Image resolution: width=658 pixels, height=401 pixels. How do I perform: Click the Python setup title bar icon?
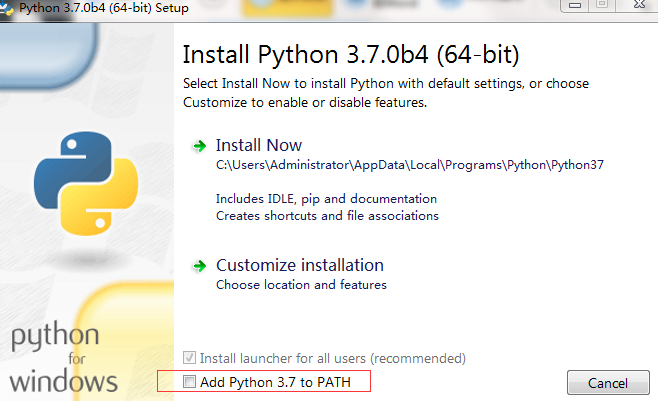pyautogui.click(x=6, y=8)
